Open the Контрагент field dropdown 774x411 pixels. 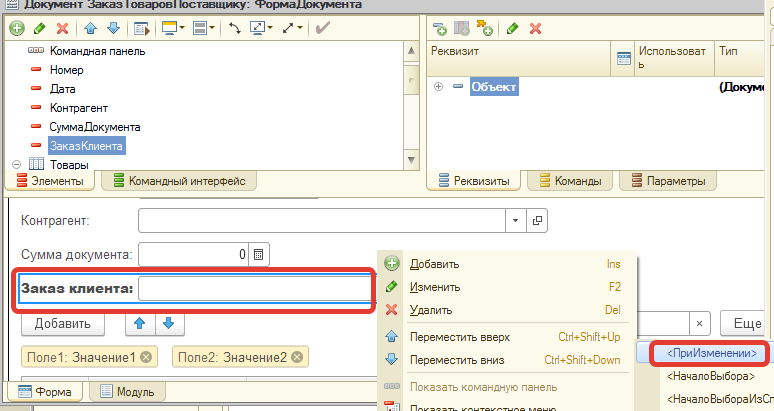514,220
